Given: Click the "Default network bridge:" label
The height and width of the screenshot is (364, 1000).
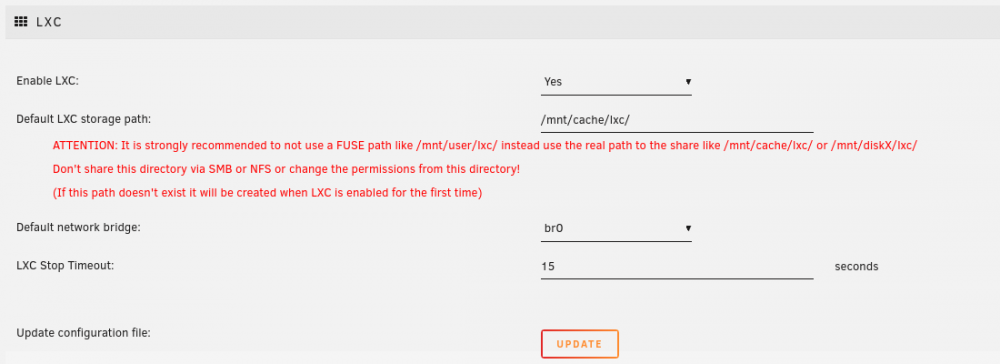Looking at the screenshot, I should [x=78, y=228].
